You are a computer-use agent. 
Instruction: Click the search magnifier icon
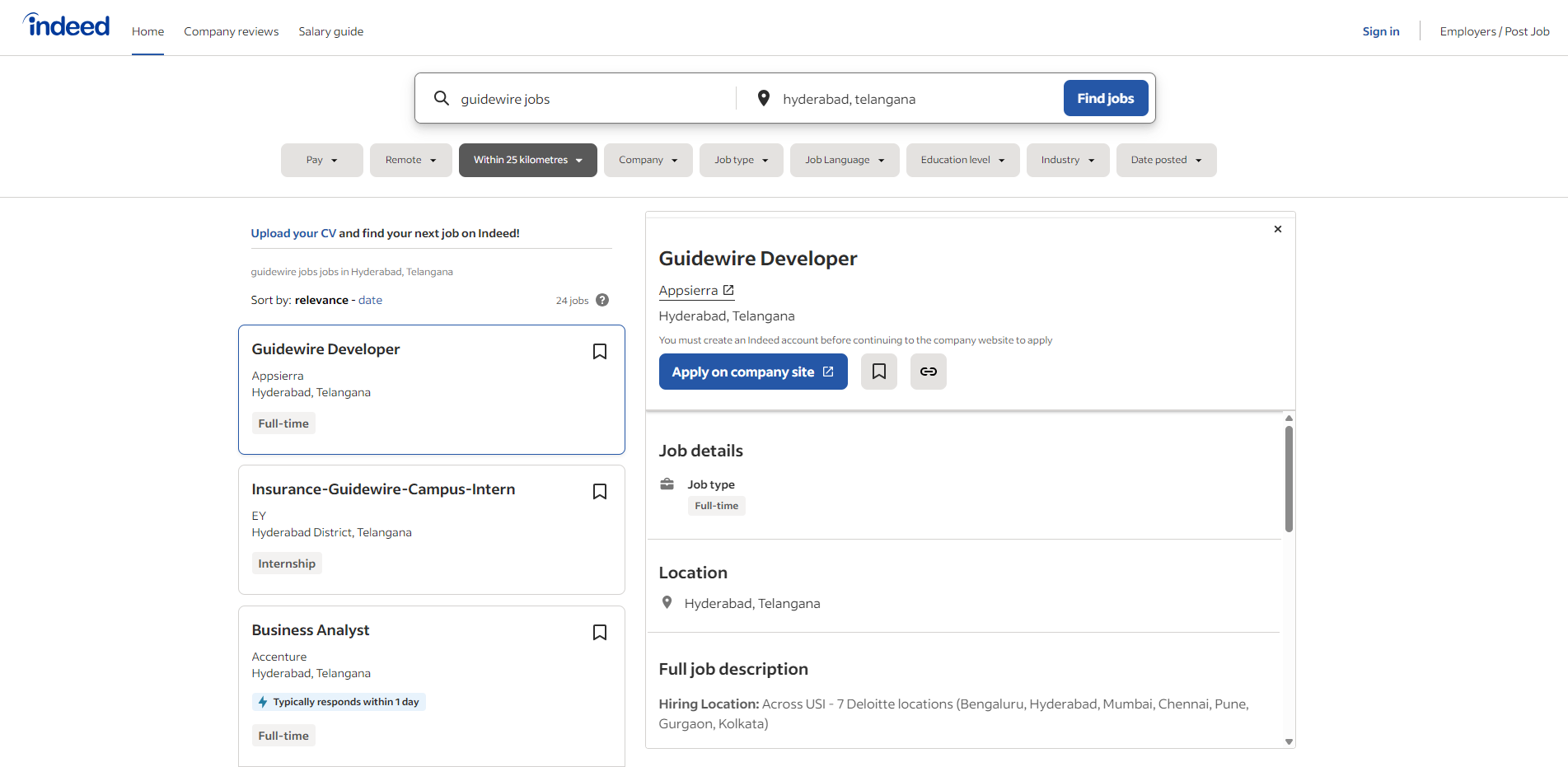click(x=442, y=98)
